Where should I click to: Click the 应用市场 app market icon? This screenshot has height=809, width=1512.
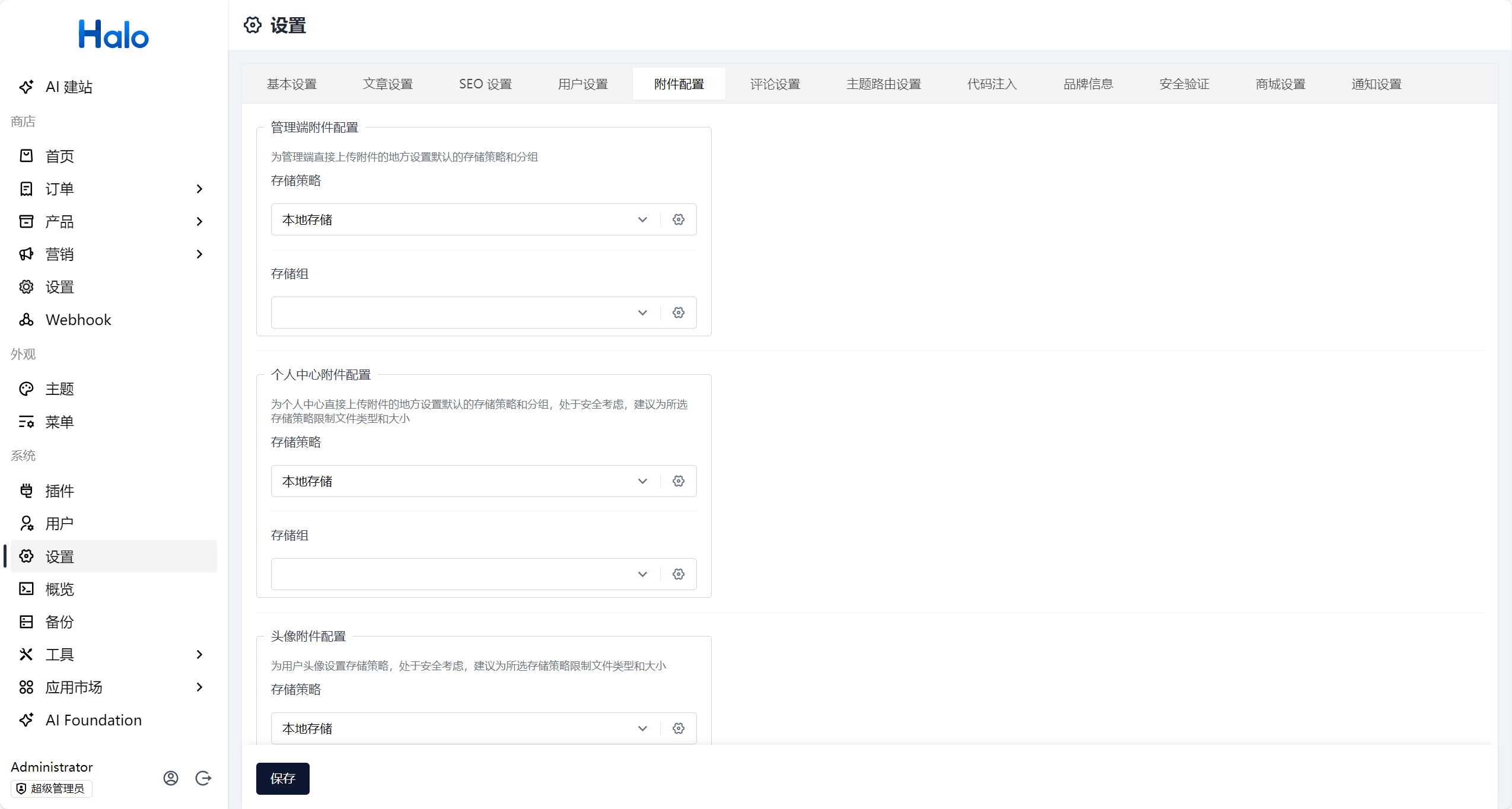pos(26,687)
